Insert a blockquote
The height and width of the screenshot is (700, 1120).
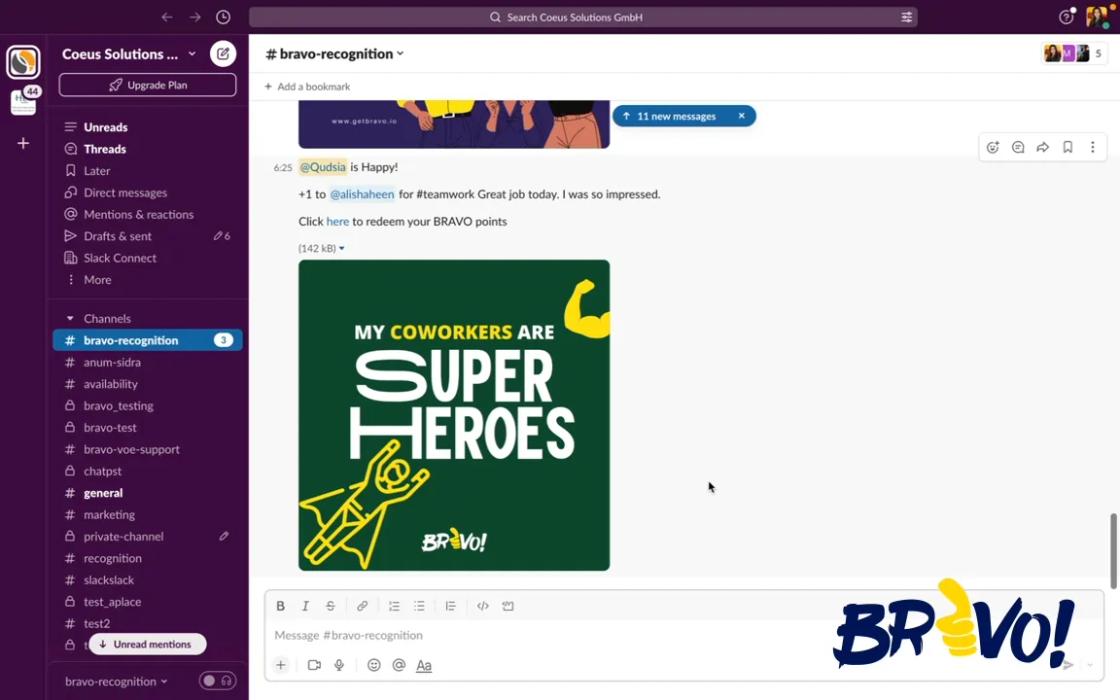point(450,606)
